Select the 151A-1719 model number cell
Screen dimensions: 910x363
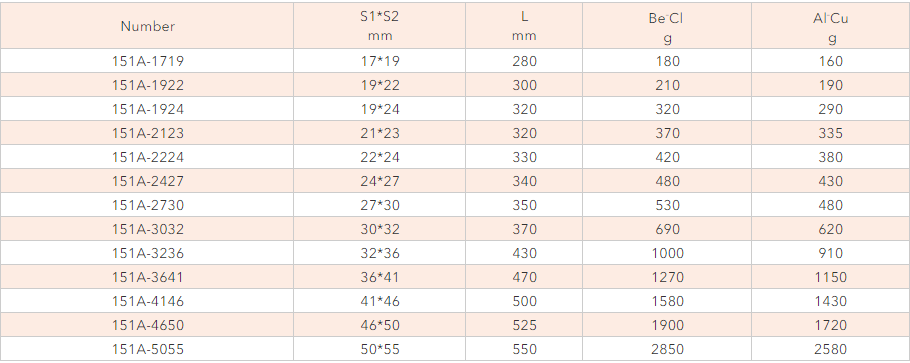147,61
